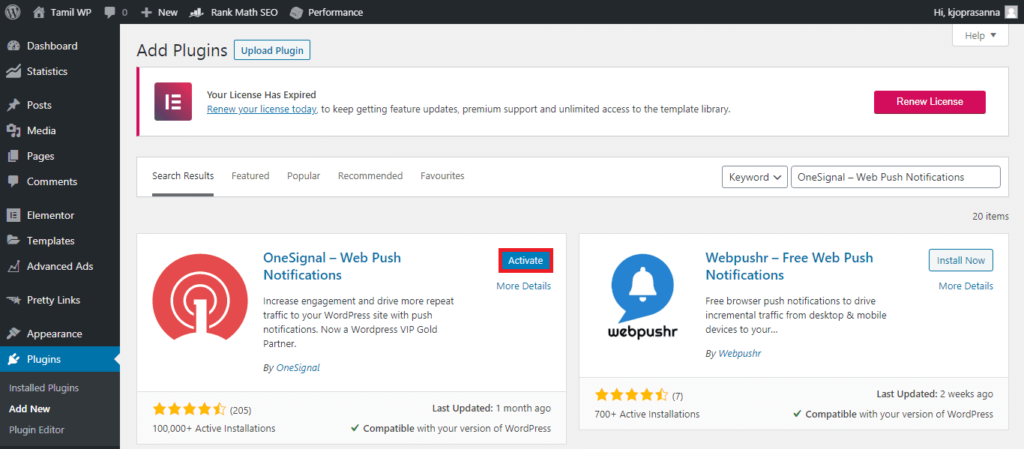
Task: Install the Webpushr plugin now
Action: click(961, 260)
